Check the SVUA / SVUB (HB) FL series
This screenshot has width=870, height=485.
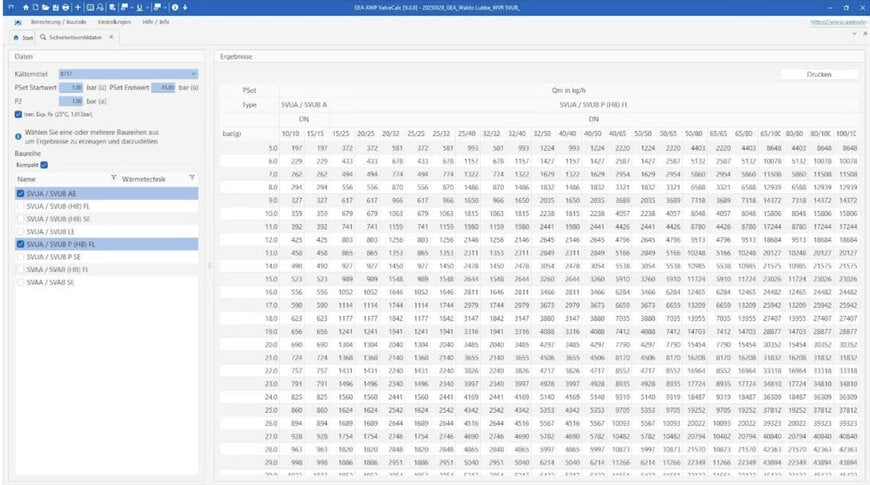point(21,206)
